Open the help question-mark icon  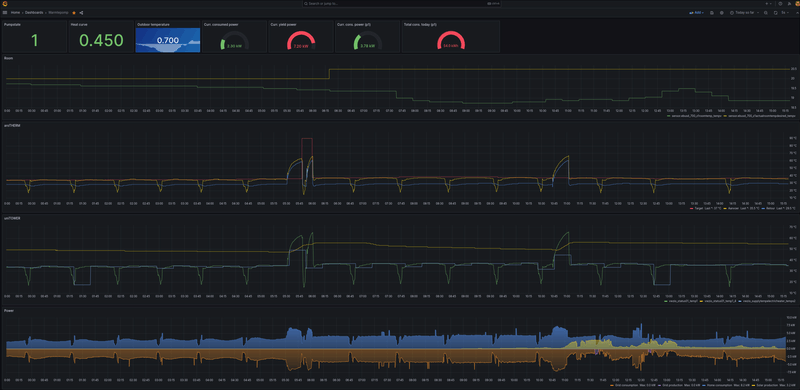pyautogui.click(x=780, y=4)
